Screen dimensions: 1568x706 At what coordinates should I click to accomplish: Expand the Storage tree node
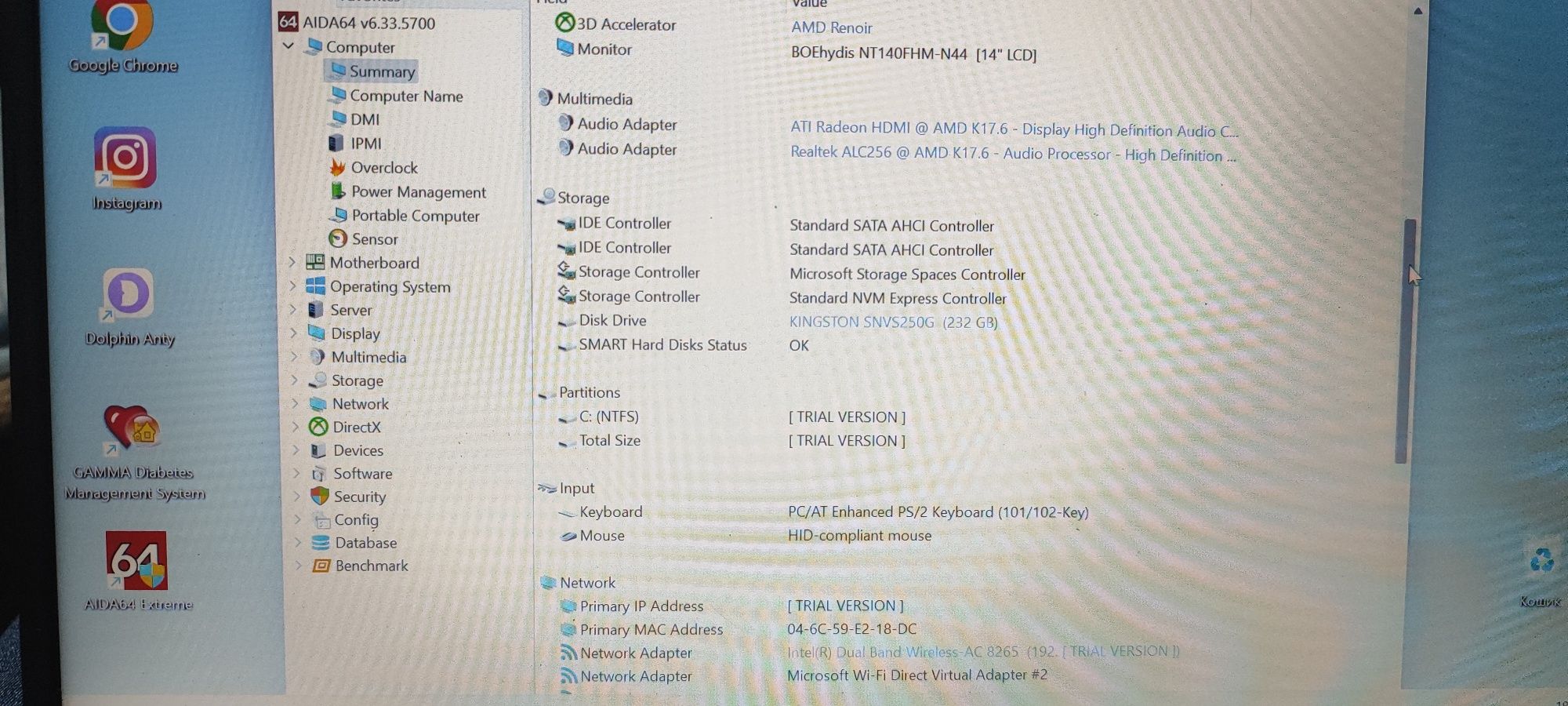[295, 380]
